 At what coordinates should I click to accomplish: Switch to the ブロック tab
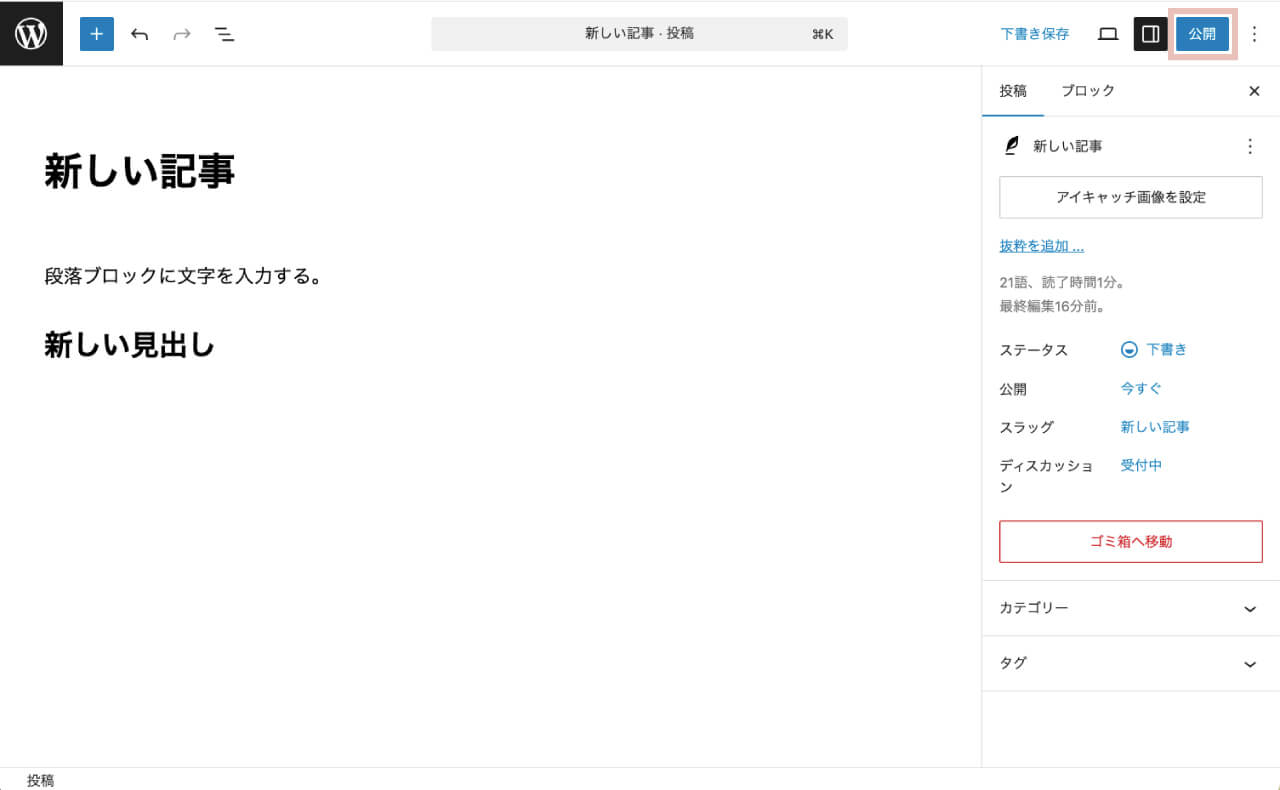pos(1087,91)
